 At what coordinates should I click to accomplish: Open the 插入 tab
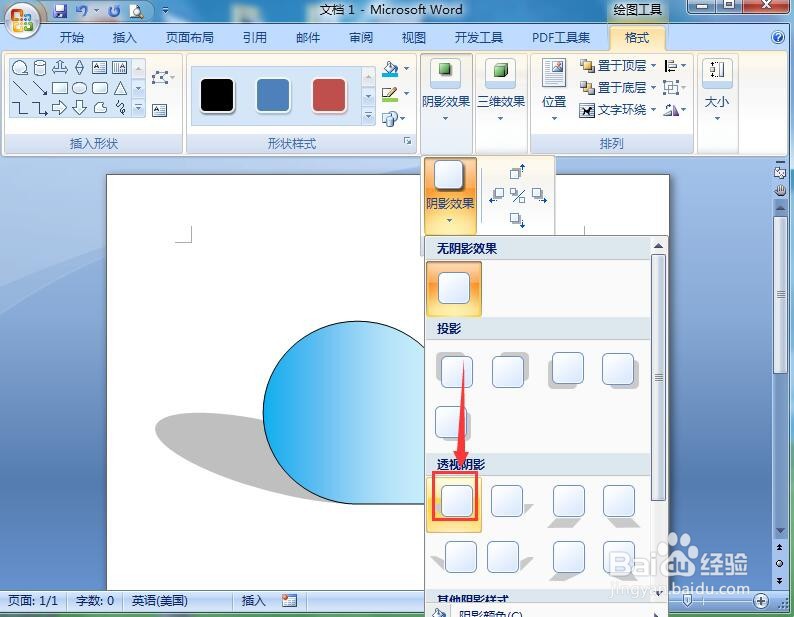[125, 37]
